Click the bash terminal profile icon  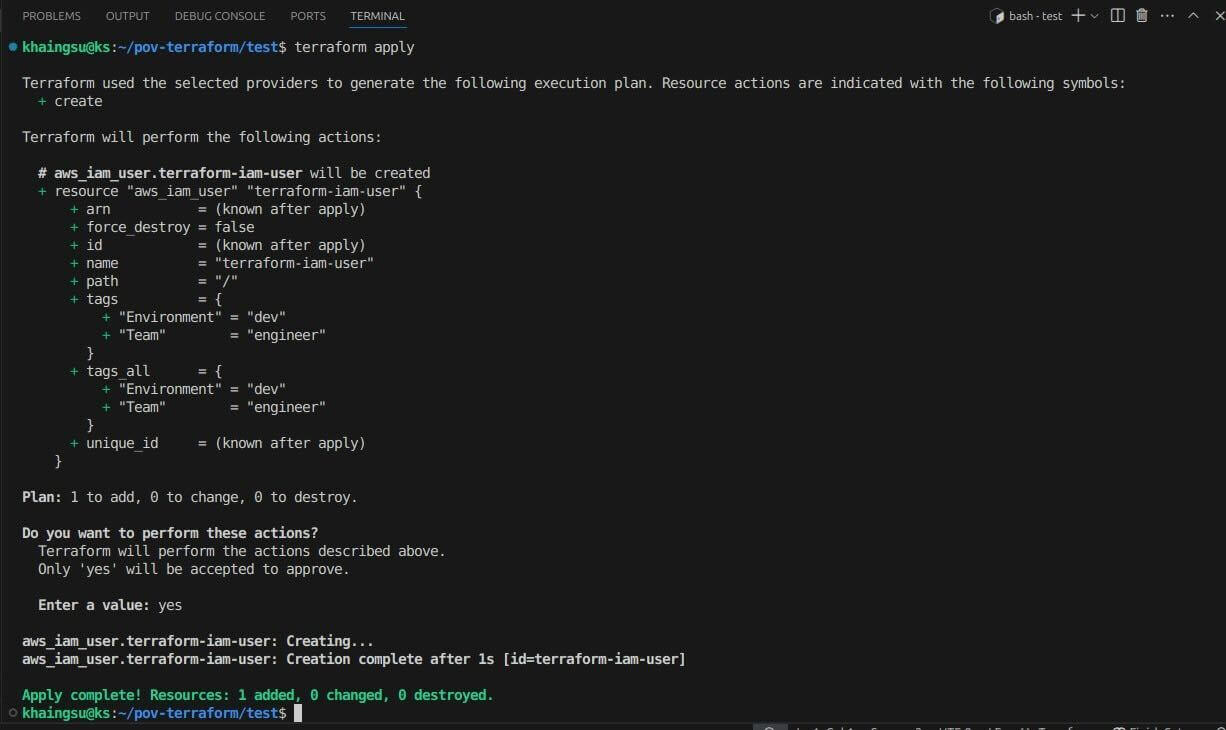pyautogui.click(x=996, y=16)
